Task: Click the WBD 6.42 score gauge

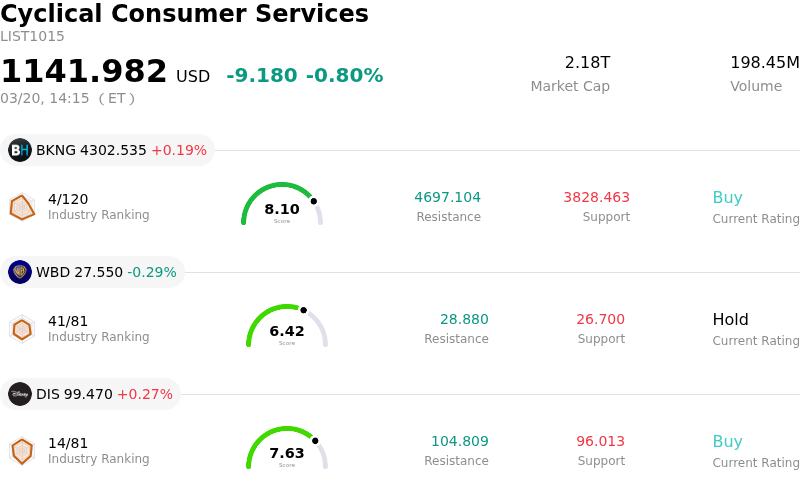Action: click(287, 327)
